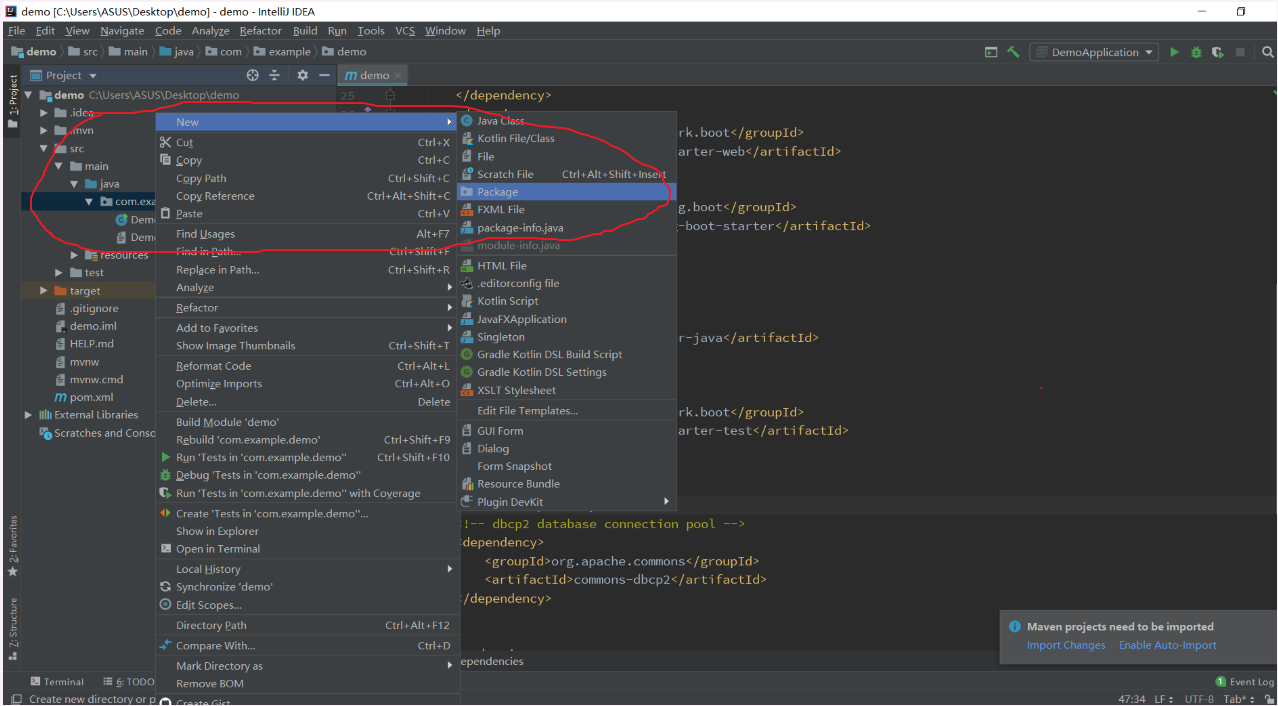Click the Stop square icon in toolbar
Image resolution: width=1278 pixels, height=706 pixels.
[1240, 52]
